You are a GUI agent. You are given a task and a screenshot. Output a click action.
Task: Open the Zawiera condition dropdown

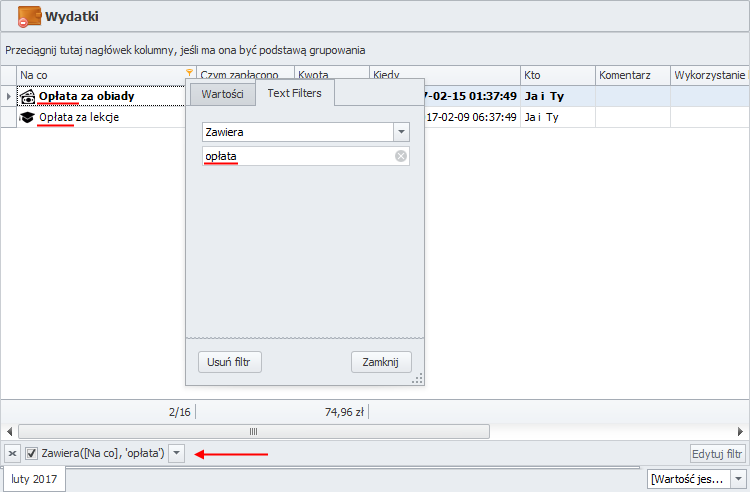[x=401, y=132]
